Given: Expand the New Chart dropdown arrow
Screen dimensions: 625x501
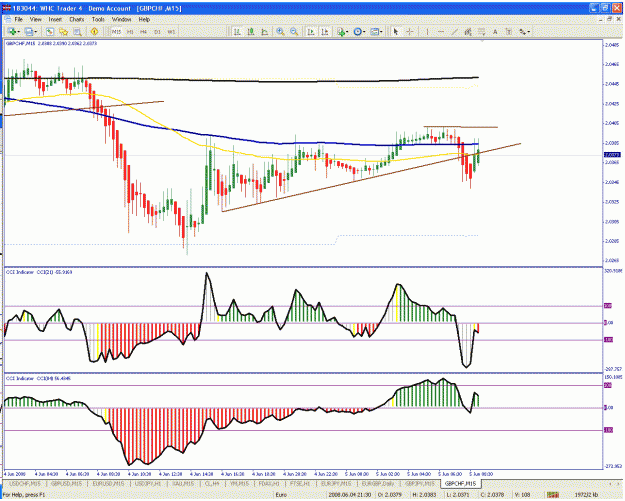Looking at the screenshot, I should [18, 31].
